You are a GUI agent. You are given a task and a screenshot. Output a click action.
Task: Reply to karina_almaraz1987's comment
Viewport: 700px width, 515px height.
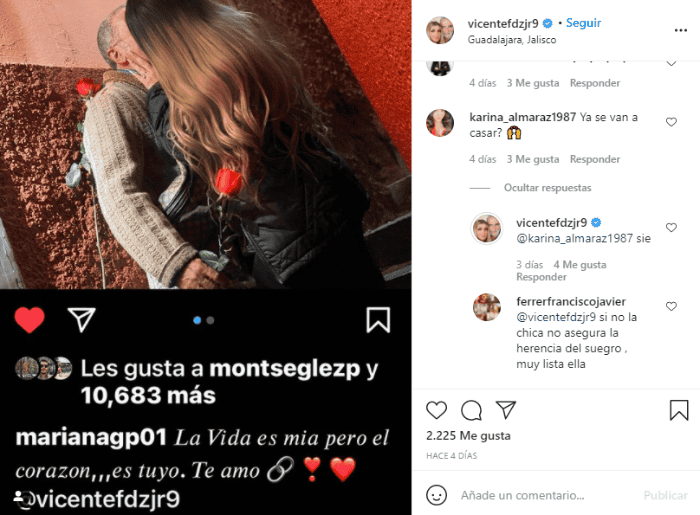point(595,159)
